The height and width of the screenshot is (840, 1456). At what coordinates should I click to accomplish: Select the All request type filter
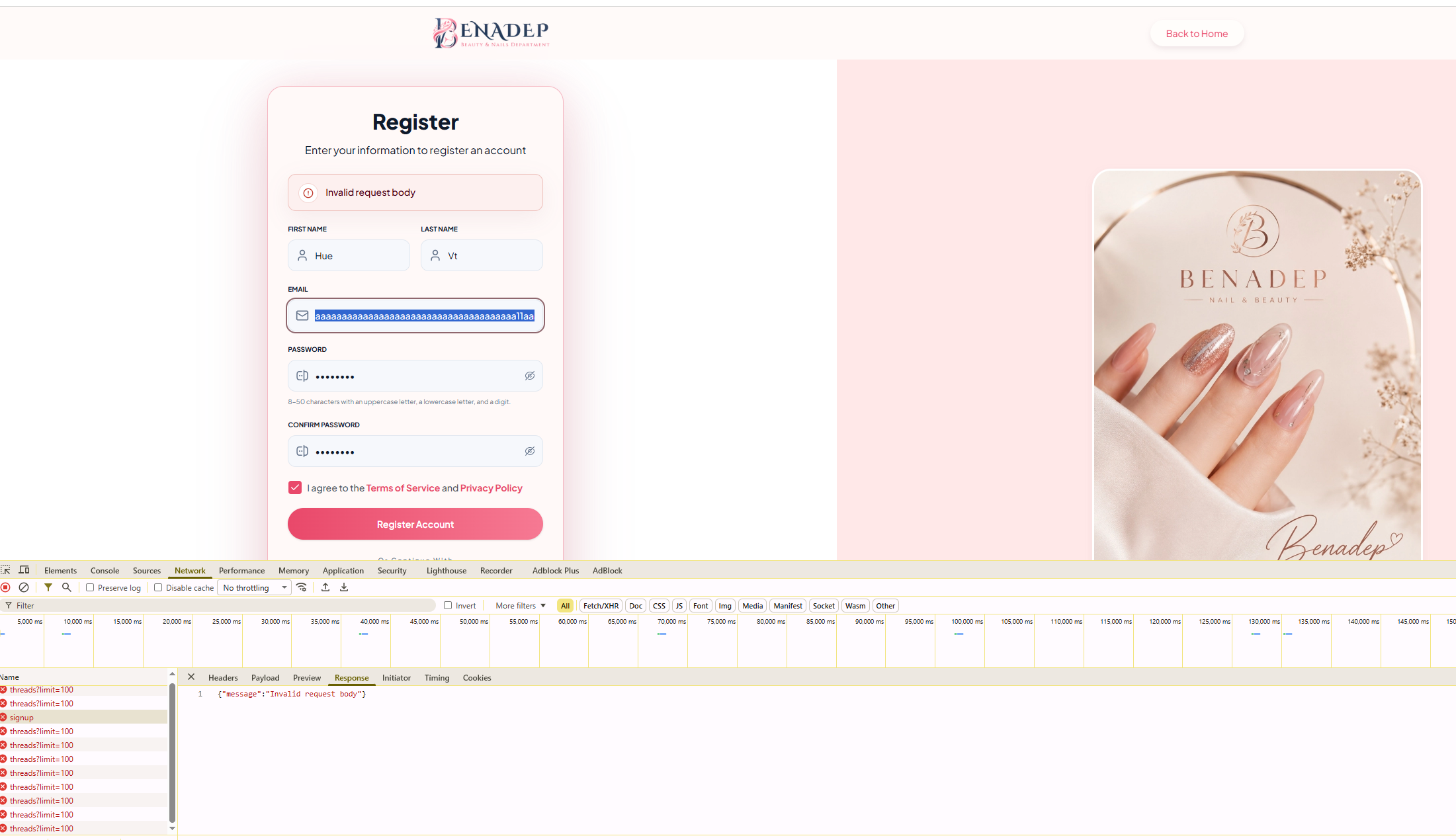click(x=565, y=606)
